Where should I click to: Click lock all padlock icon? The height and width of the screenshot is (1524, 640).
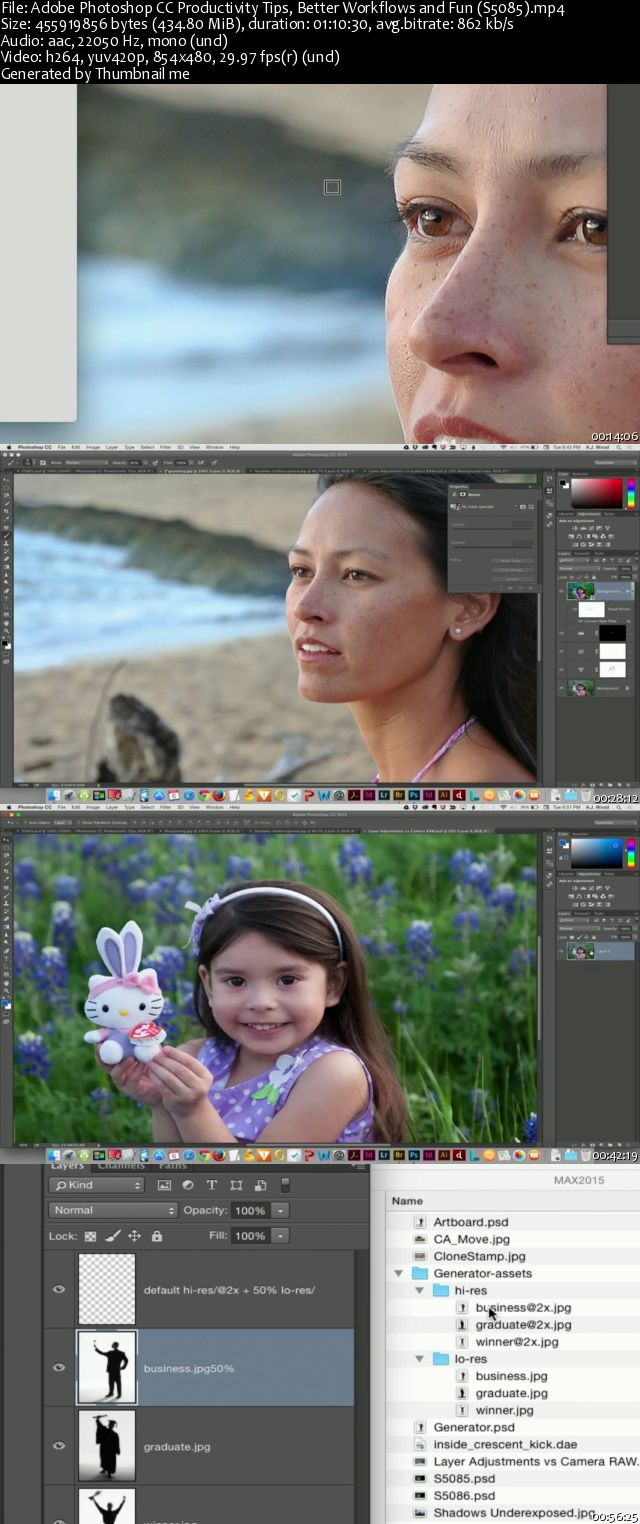(x=157, y=1236)
